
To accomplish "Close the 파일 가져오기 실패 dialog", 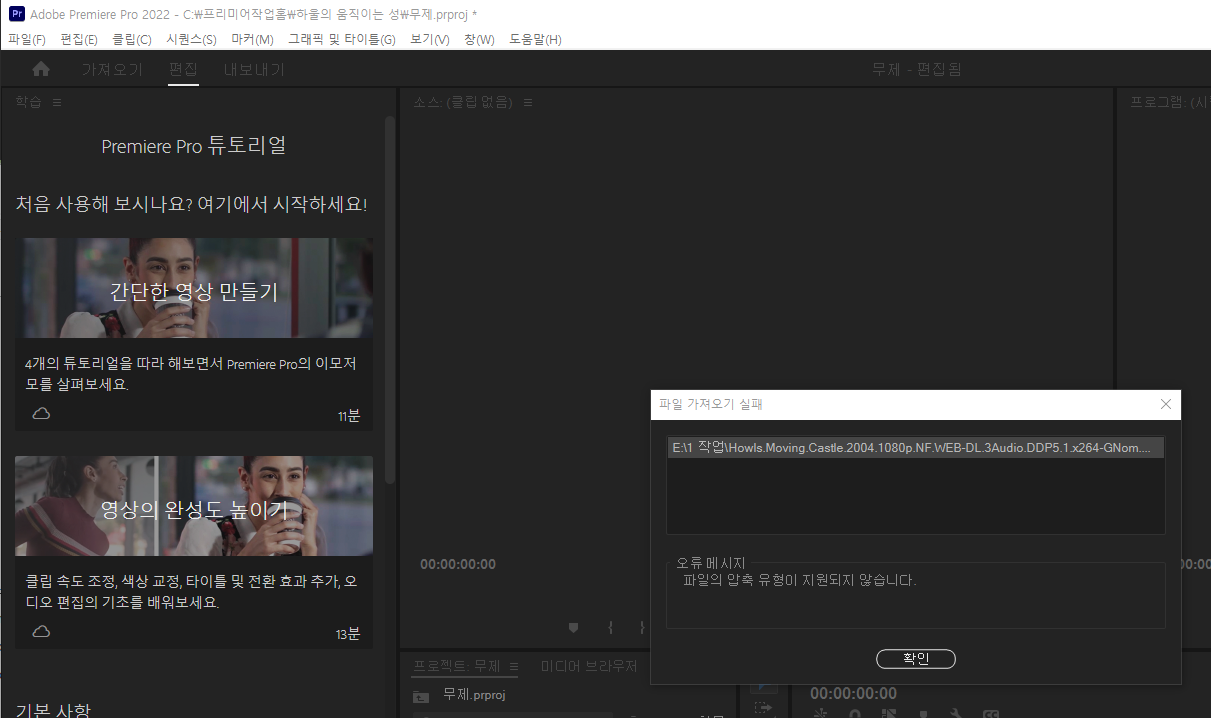I will (x=1165, y=404).
